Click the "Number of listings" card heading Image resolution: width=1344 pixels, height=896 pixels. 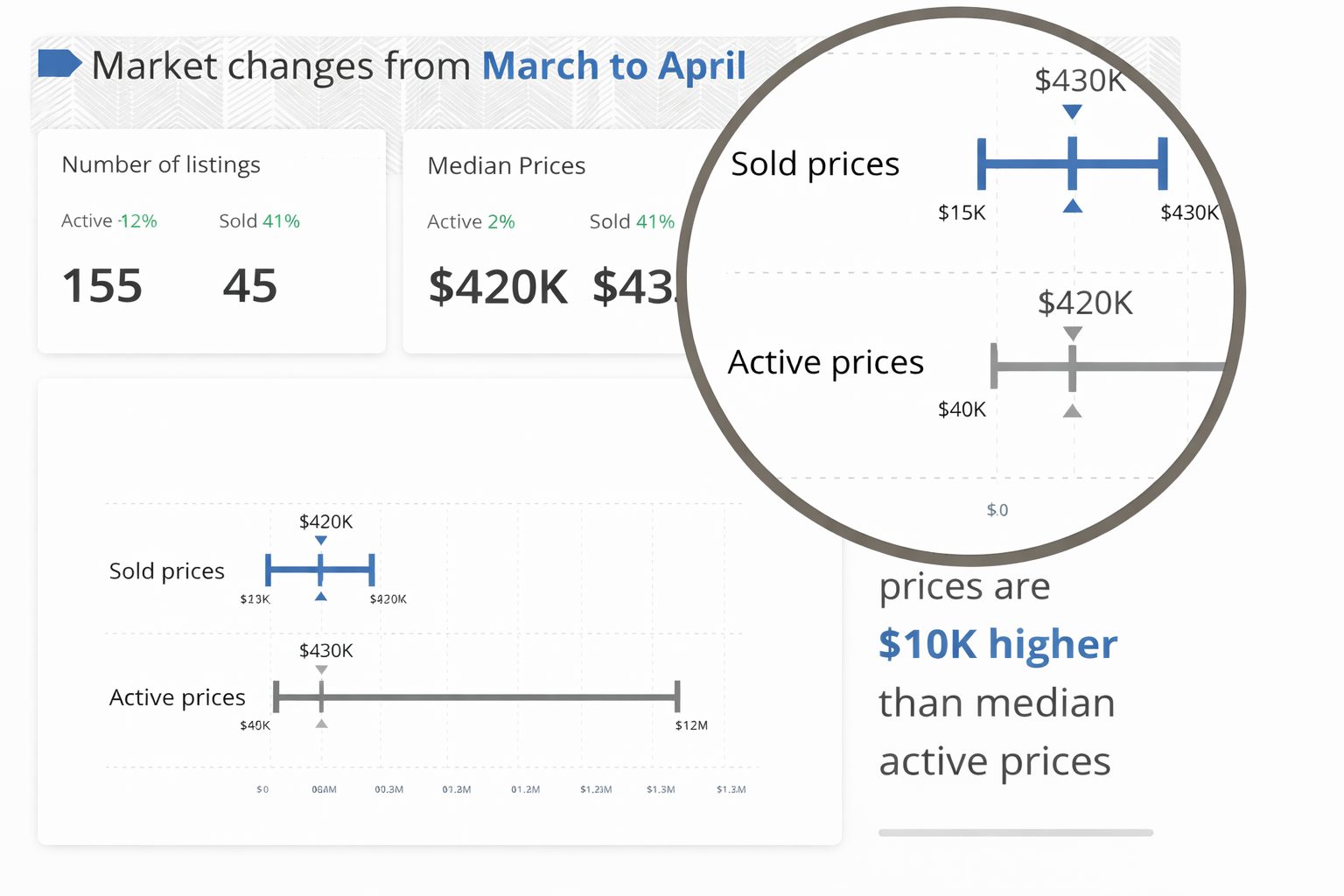click(x=161, y=164)
